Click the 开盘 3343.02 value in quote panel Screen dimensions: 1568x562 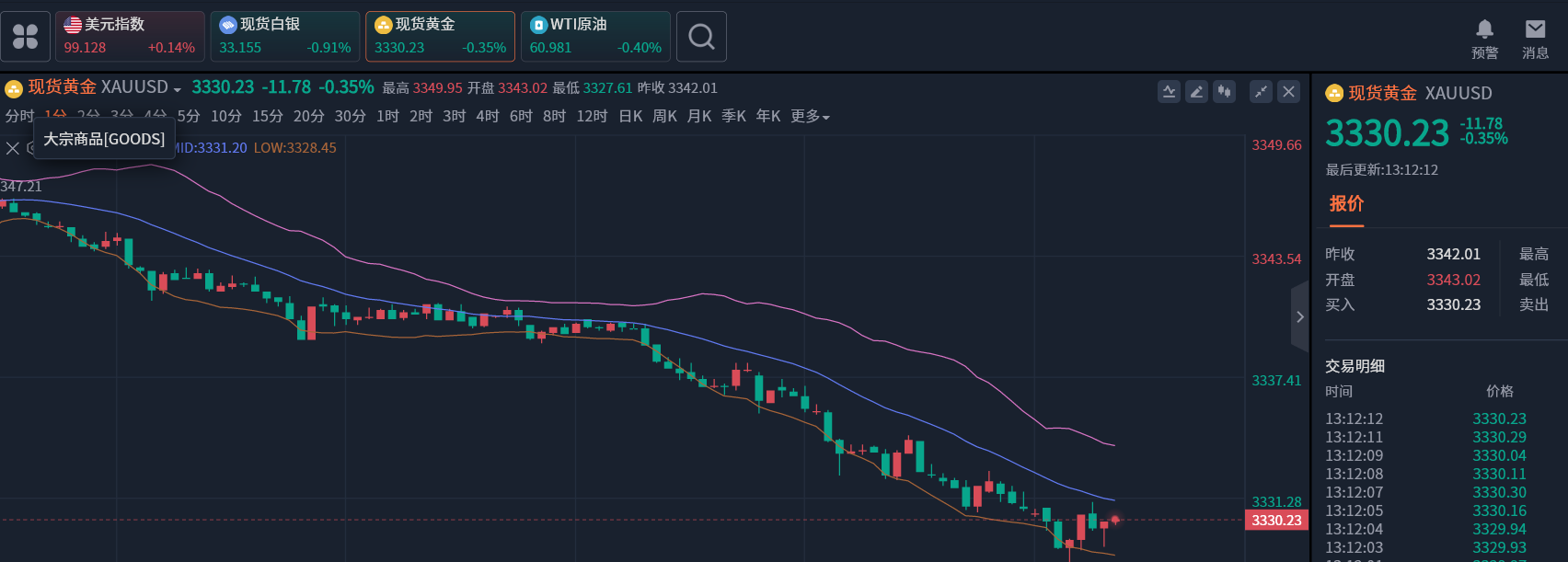[x=1454, y=280]
